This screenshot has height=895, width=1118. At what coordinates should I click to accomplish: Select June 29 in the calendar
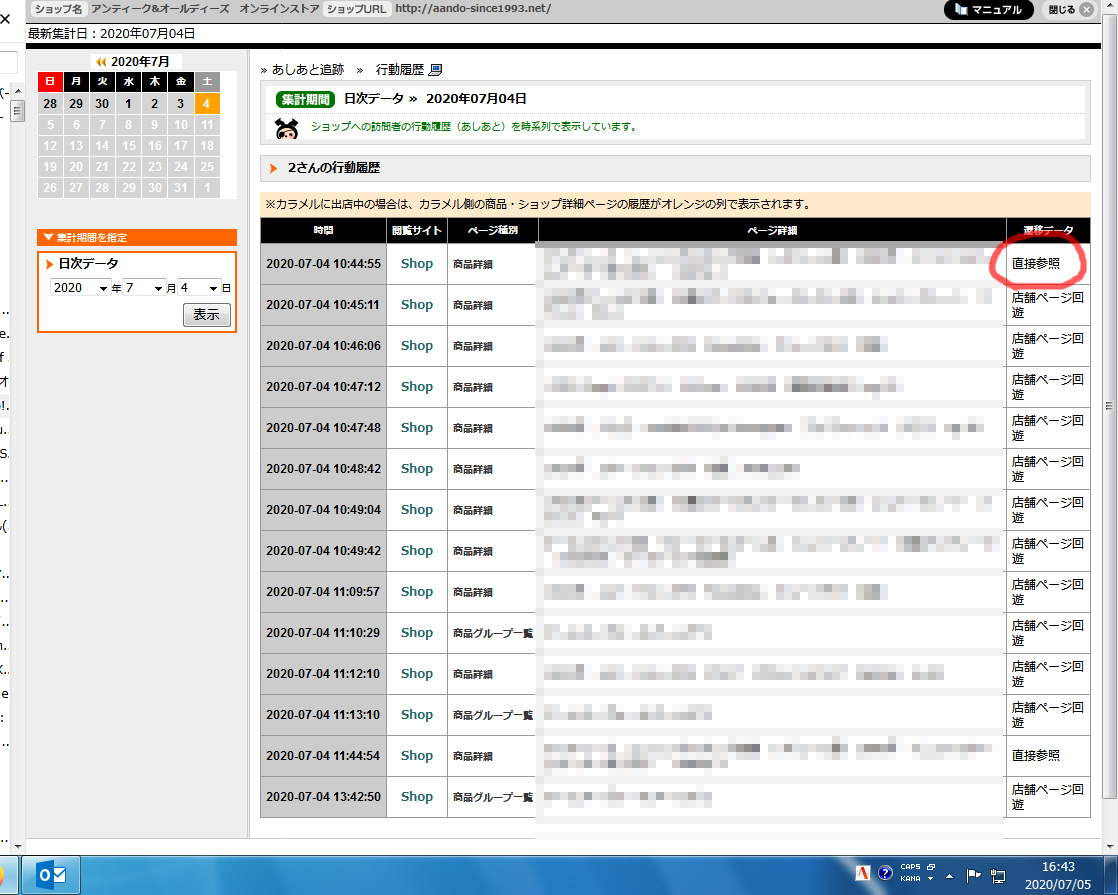[x=76, y=103]
